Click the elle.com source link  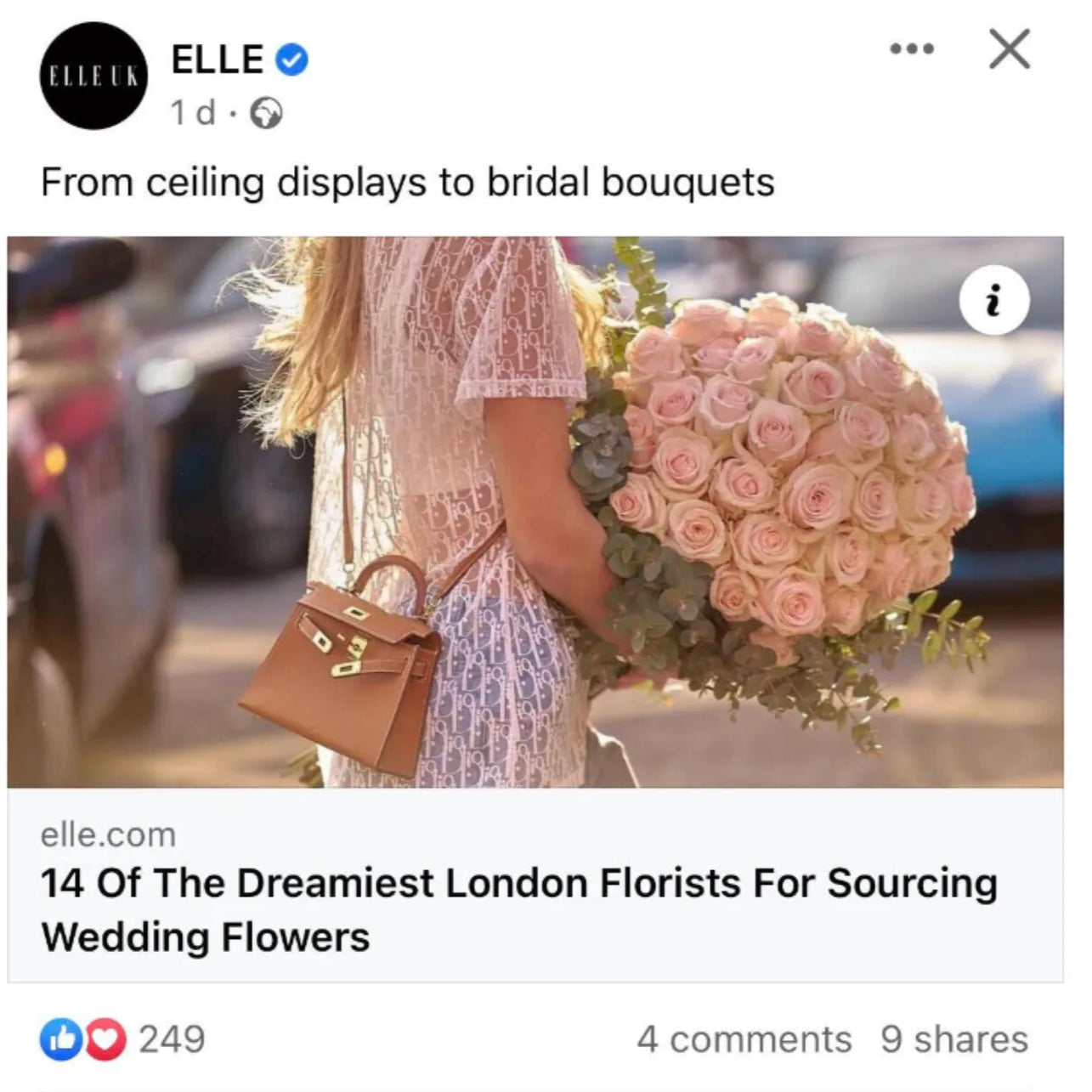pyautogui.click(x=108, y=835)
